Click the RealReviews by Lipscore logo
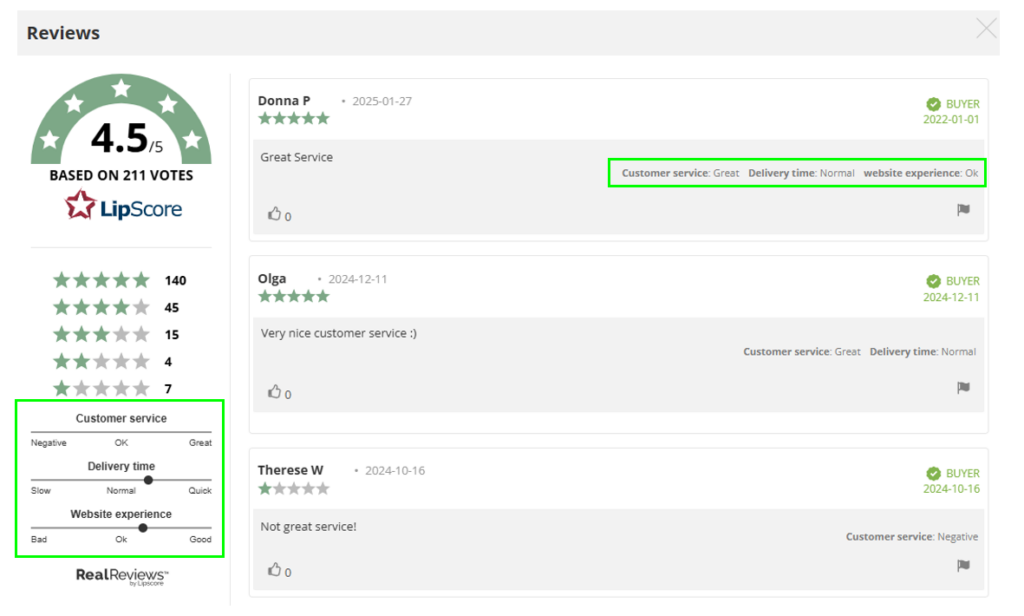1024x616 pixels. [121, 576]
